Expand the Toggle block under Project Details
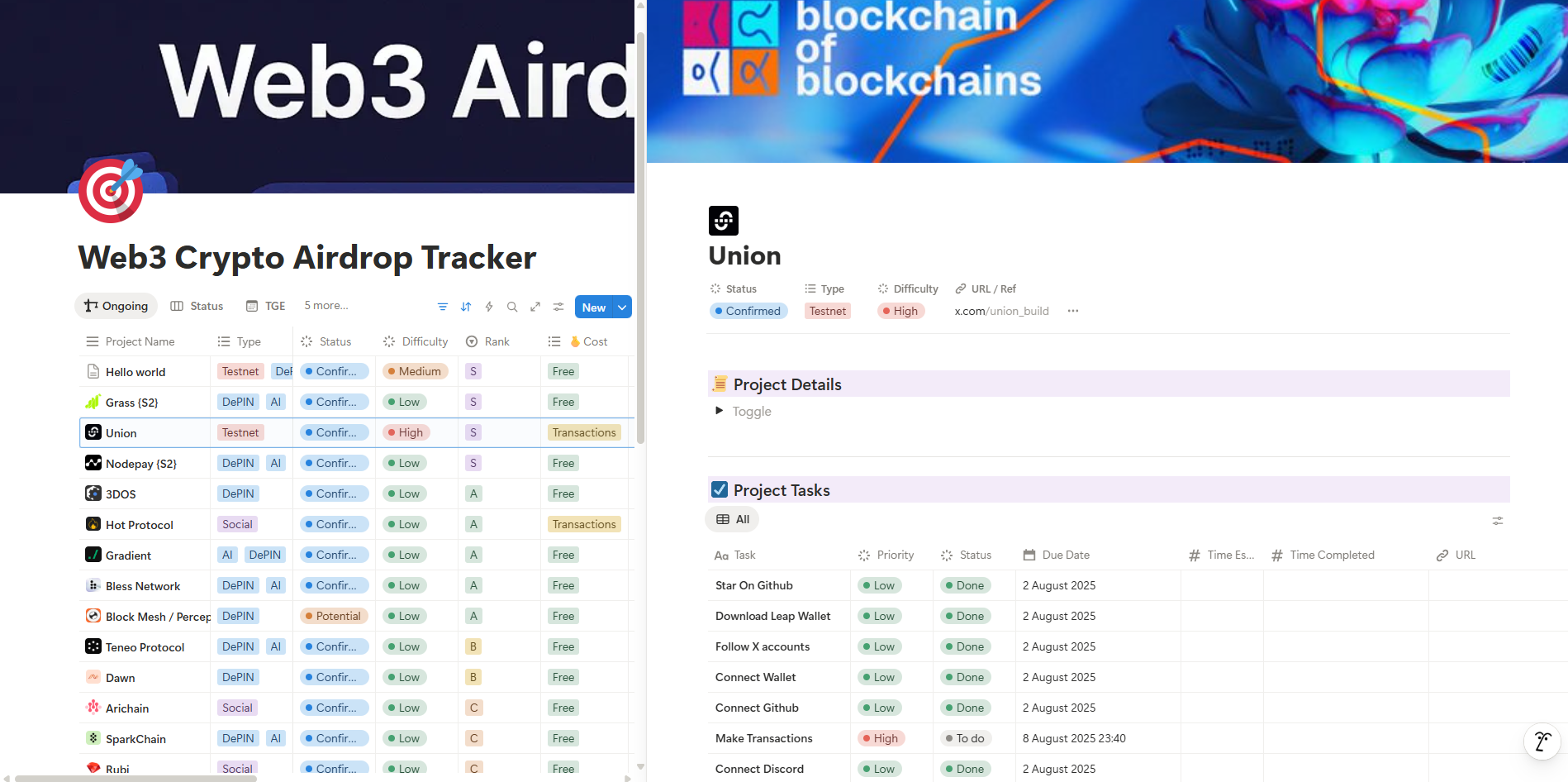Screen dimensions: 1568x782 tap(719, 411)
